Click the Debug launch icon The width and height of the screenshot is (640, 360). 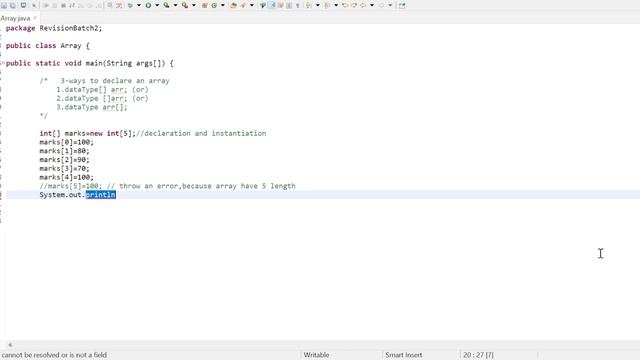[130, 5]
